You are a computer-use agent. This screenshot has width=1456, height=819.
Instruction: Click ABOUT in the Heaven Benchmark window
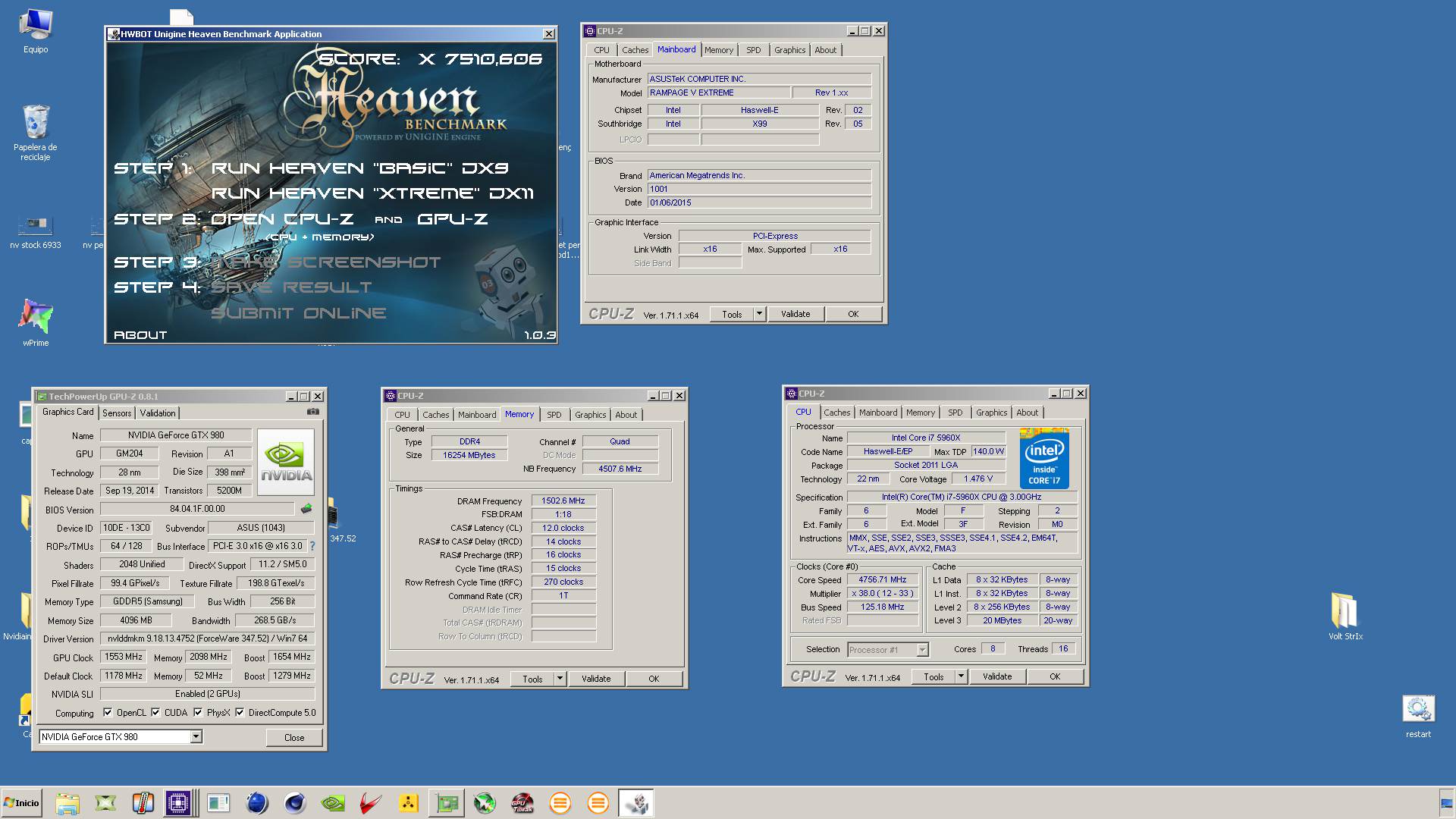pos(140,334)
